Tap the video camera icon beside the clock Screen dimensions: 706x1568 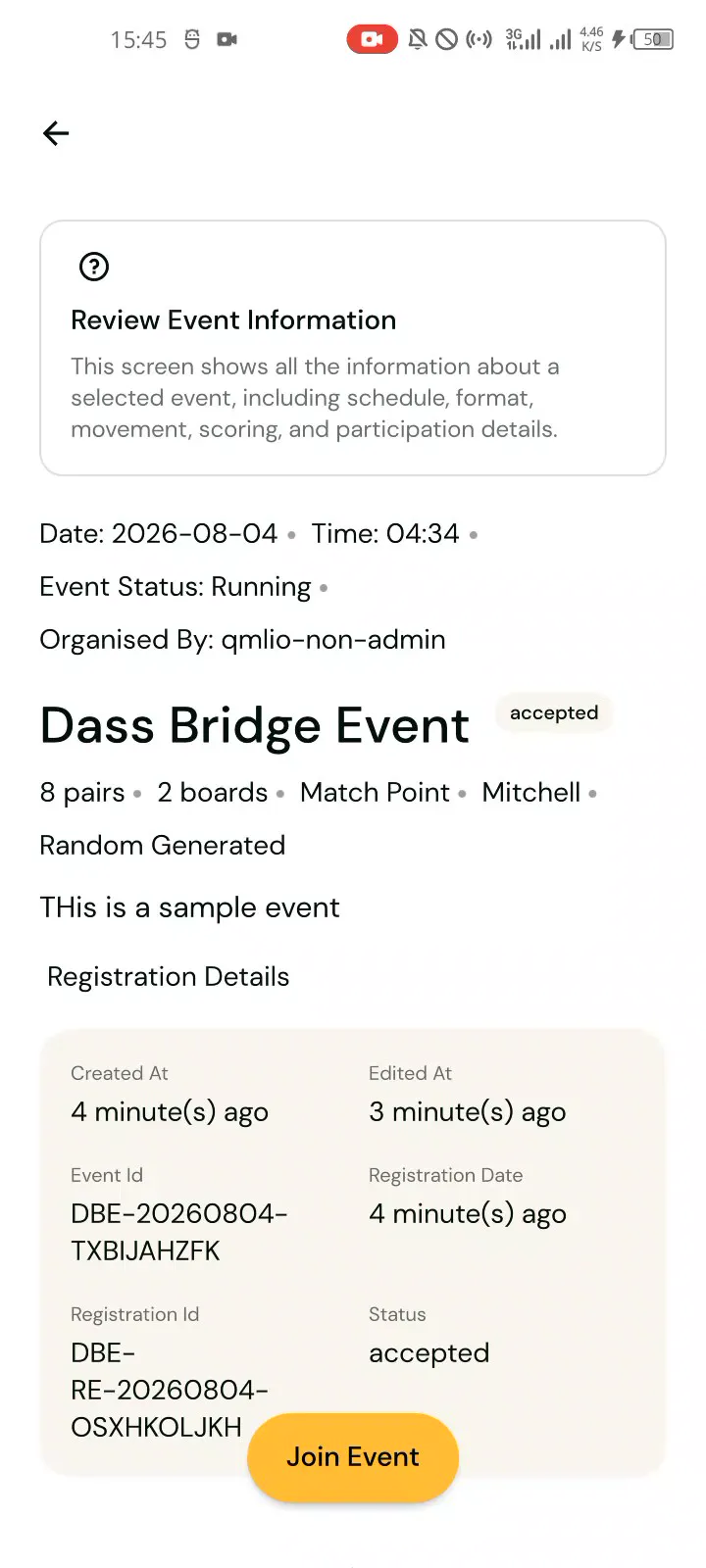tap(227, 39)
